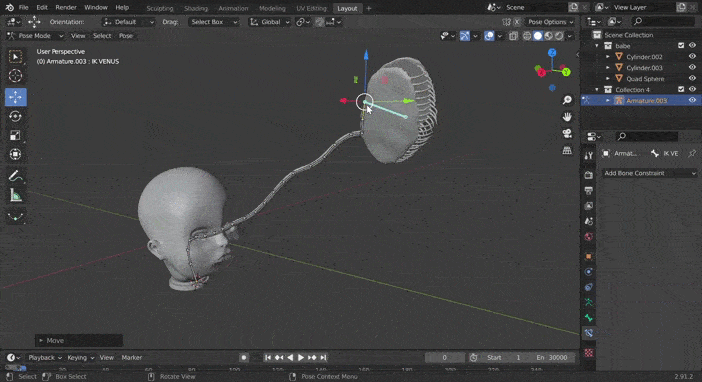Image resolution: width=702 pixels, height=382 pixels.
Task: Open the Pose Mode dropdown
Action: point(35,36)
